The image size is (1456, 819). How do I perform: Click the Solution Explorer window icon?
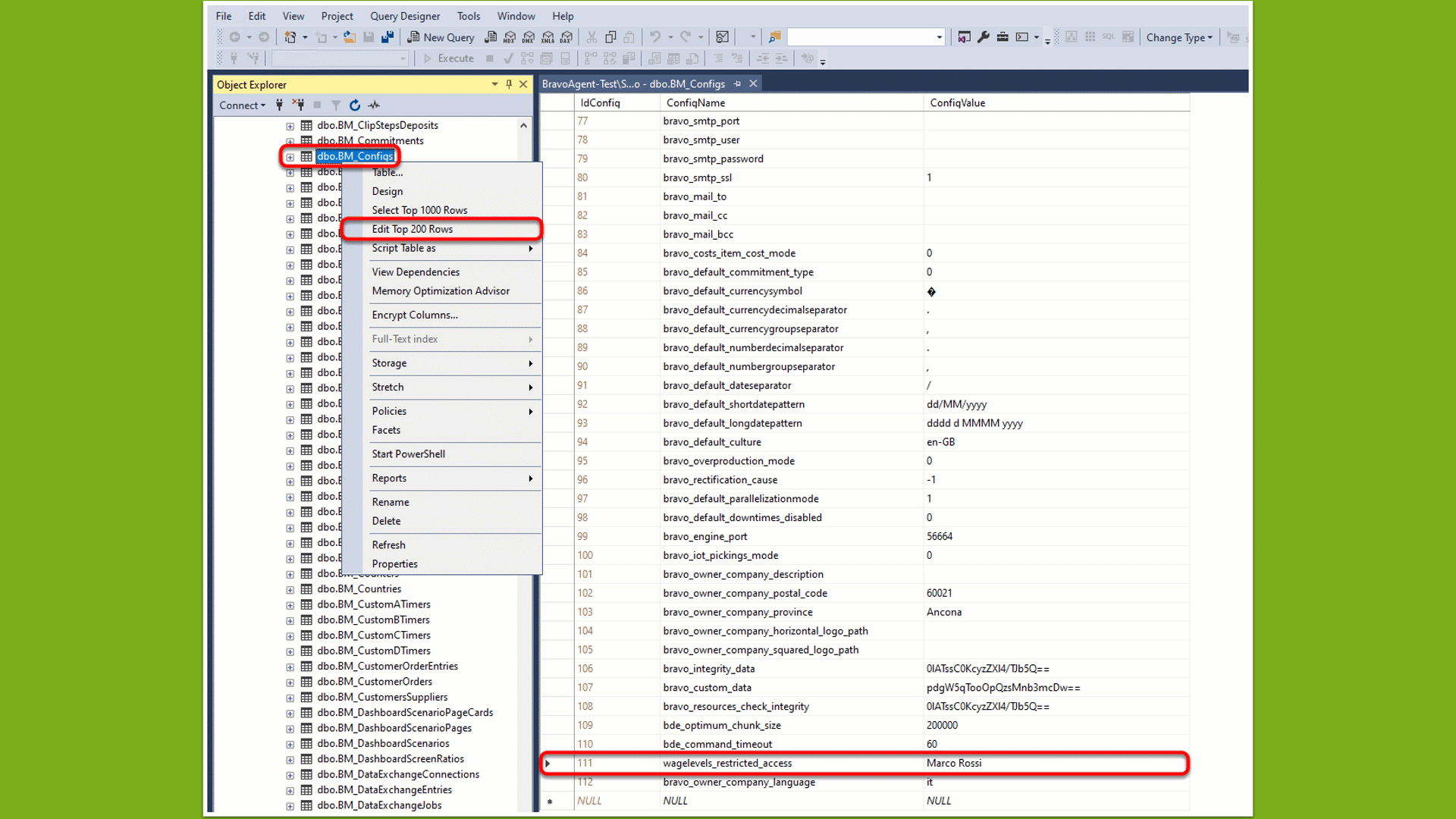click(x=964, y=37)
